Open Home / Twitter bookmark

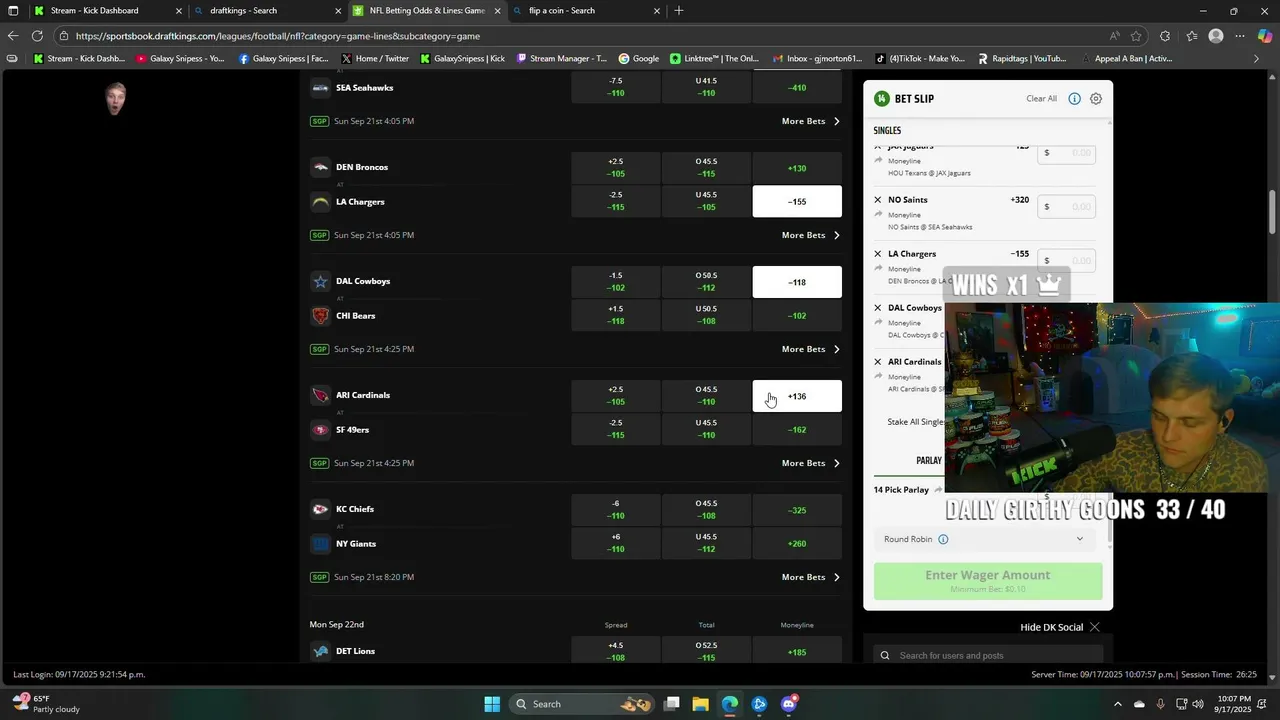point(375,59)
